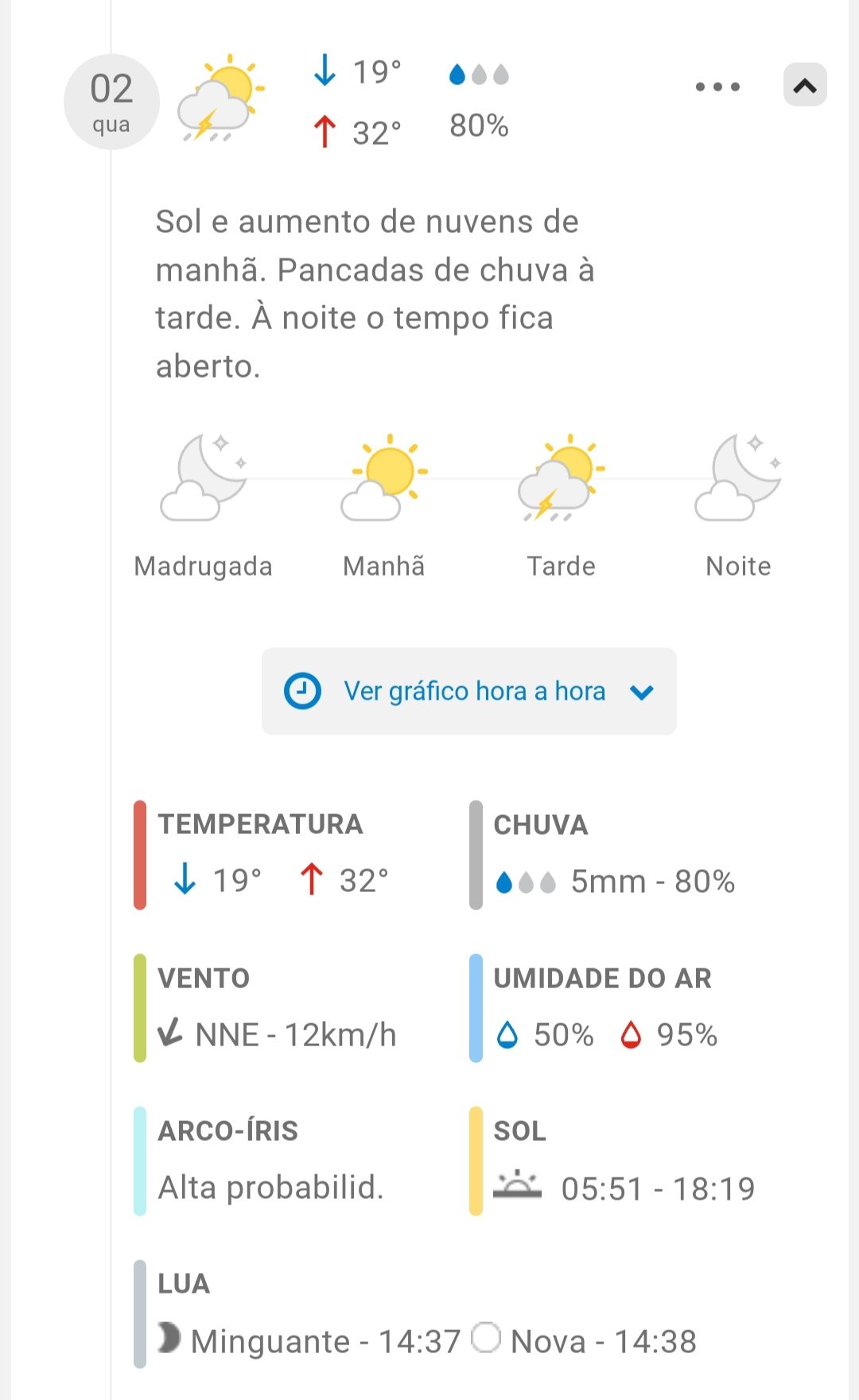Tap the 02 qua date badge

pyautogui.click(x=111, y=102)
